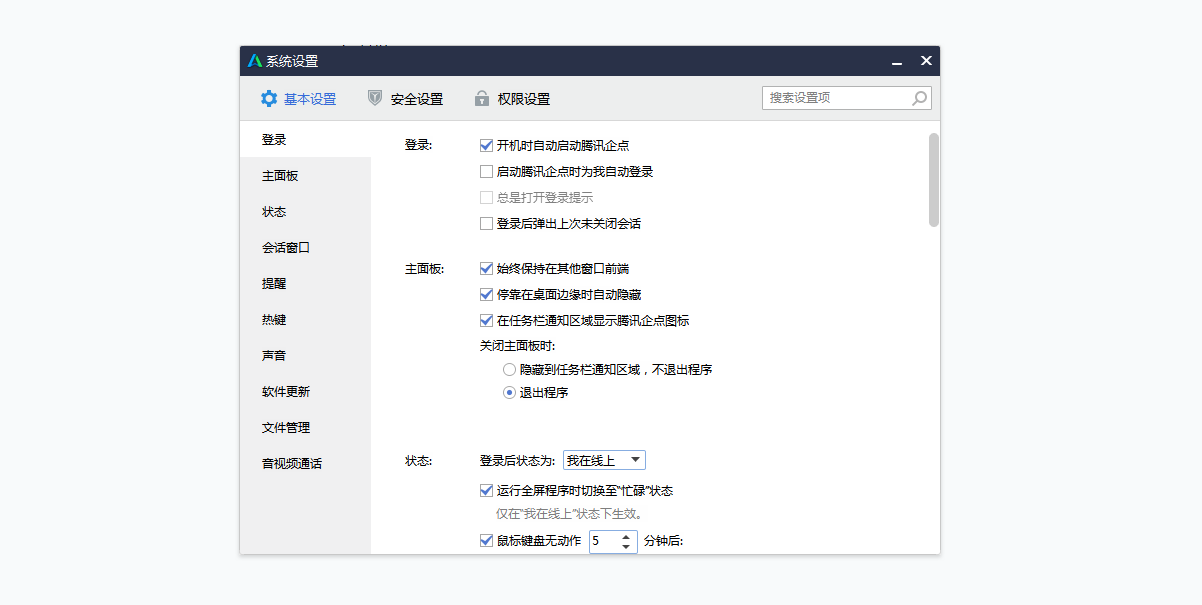The width and height of the screenshot is (1202, 605).
Task: Open 主面板 section in sidebar
Action: [x=305, y=175]
